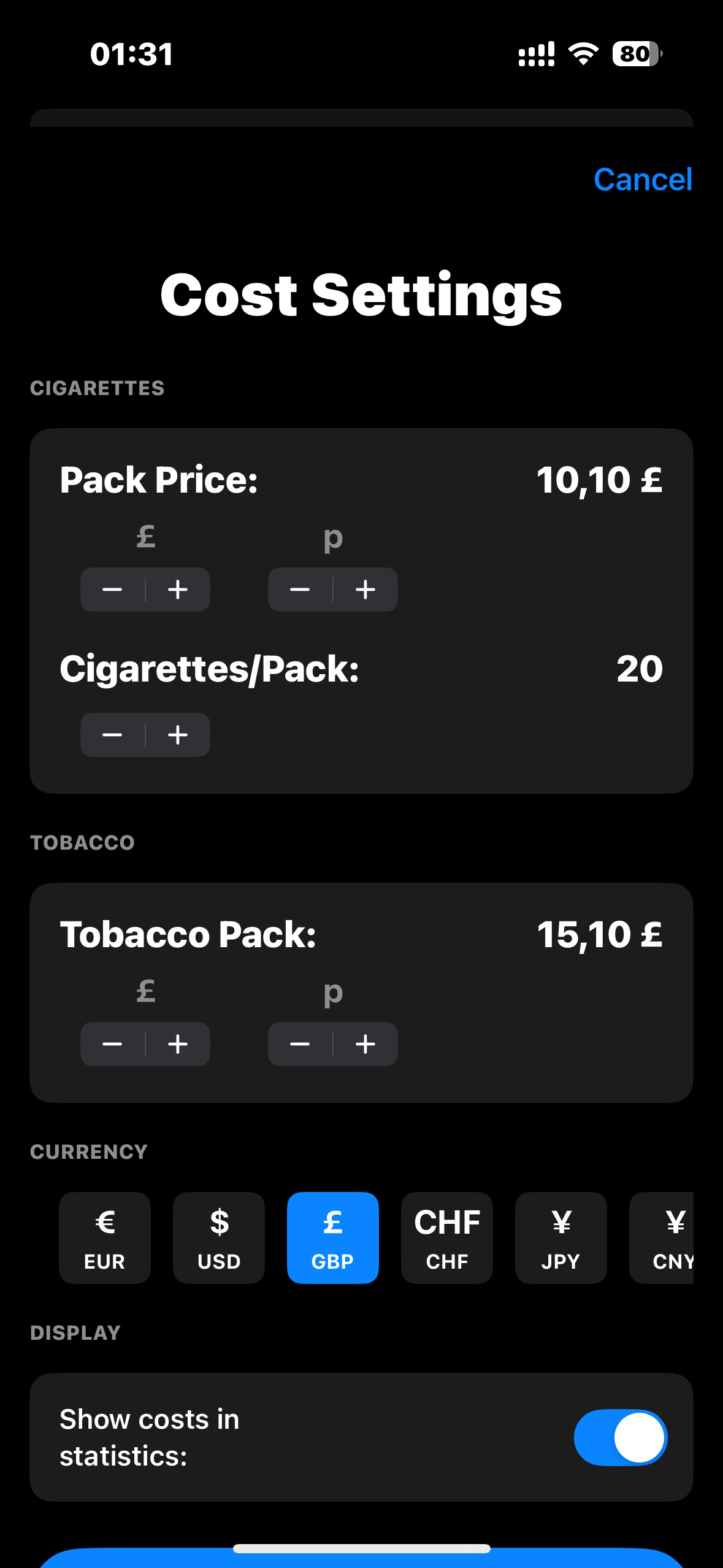The image size is (723, 1568).
Task: Select GBP currency option
Action: [x=333, y=1237]
